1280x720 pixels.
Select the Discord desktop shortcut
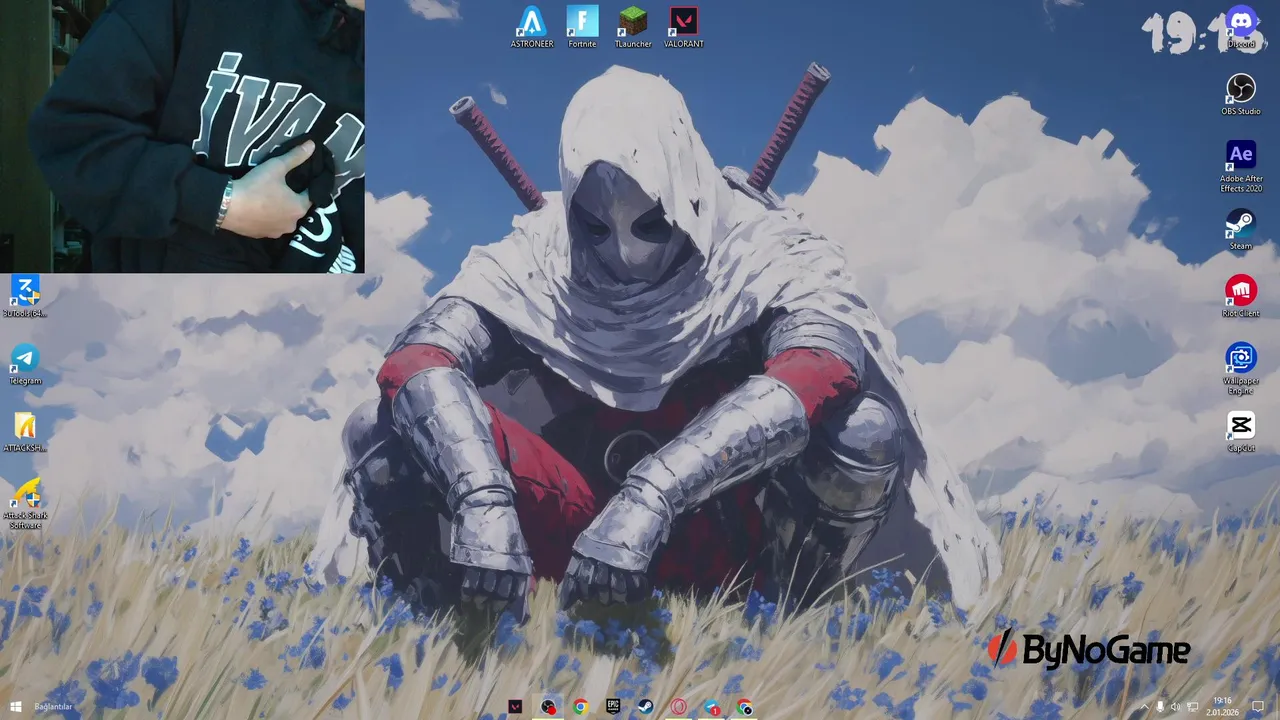click(1241, 27)
